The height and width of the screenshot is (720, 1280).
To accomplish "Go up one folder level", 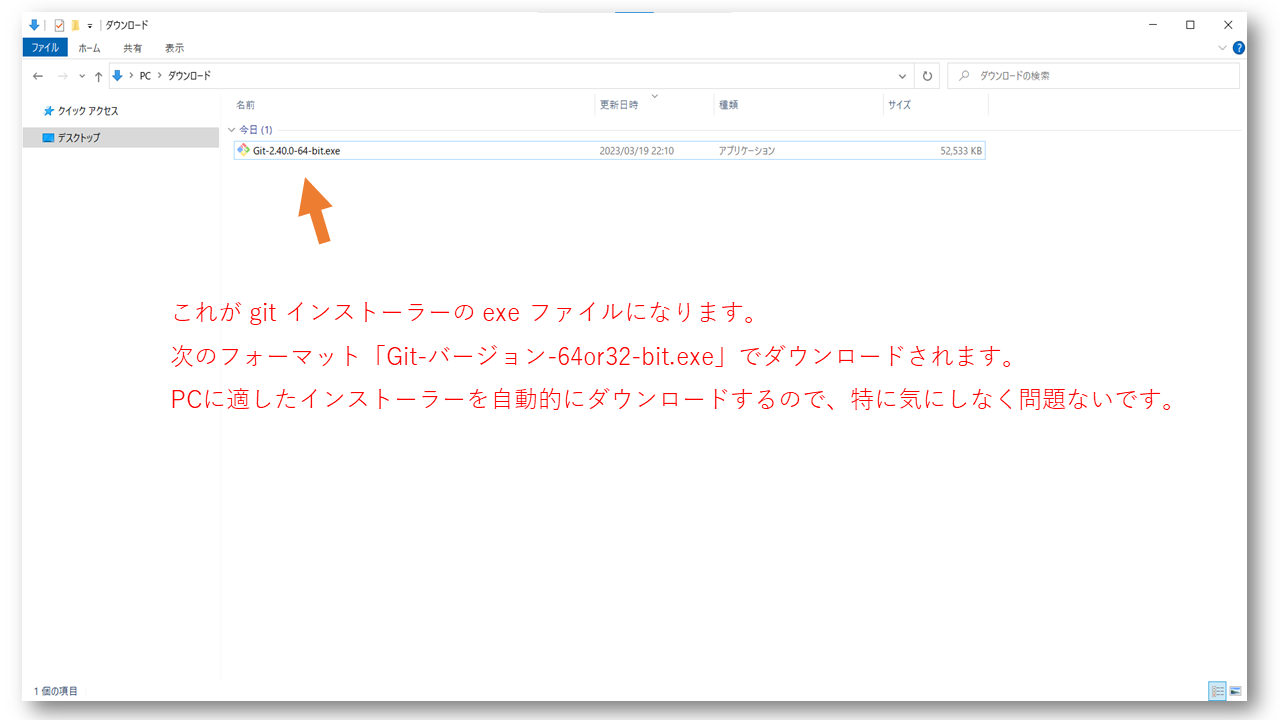I will coord(98,76).
